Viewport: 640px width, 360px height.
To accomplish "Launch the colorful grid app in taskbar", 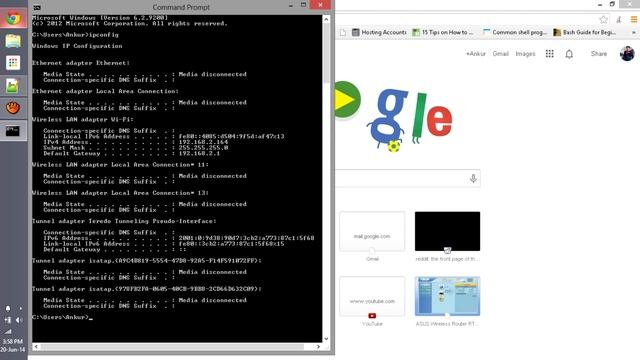I will (13, 63).
